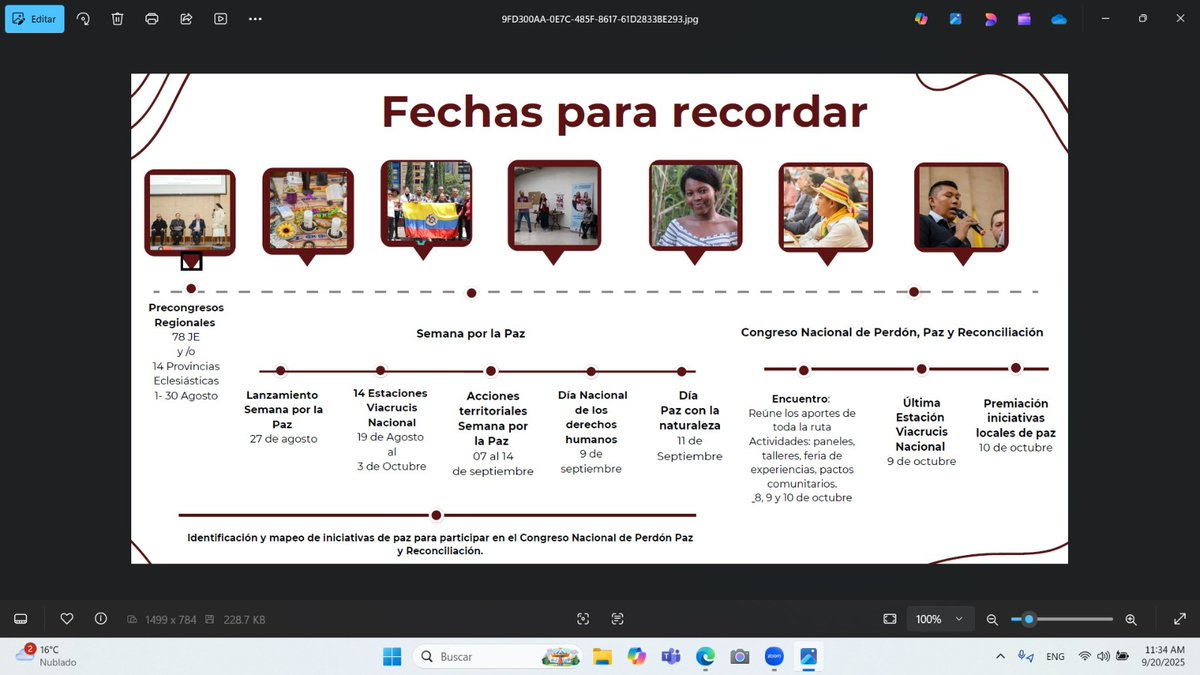Open the See more menu

[x=255, y=18]
